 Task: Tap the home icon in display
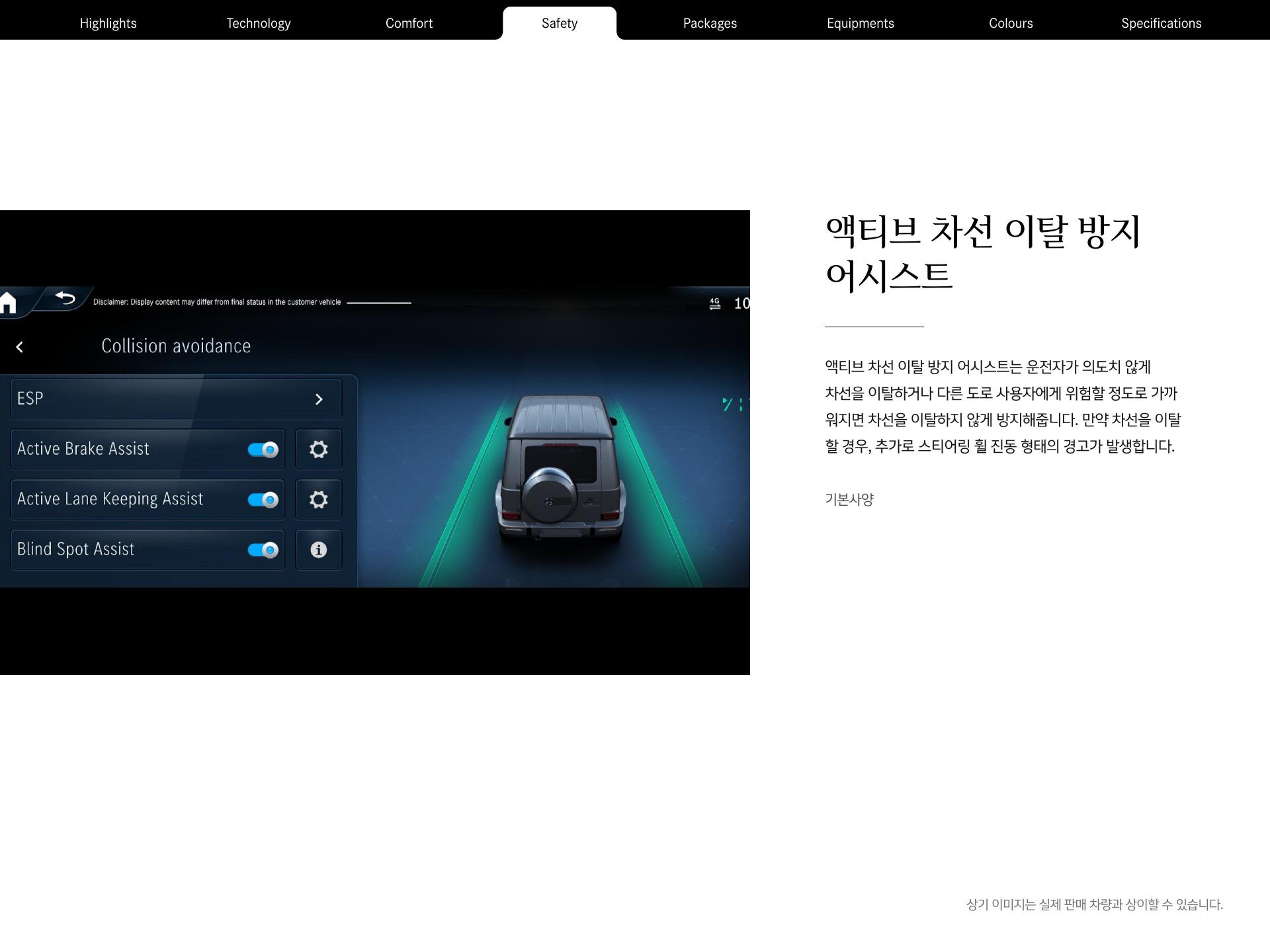pos(8,302)
